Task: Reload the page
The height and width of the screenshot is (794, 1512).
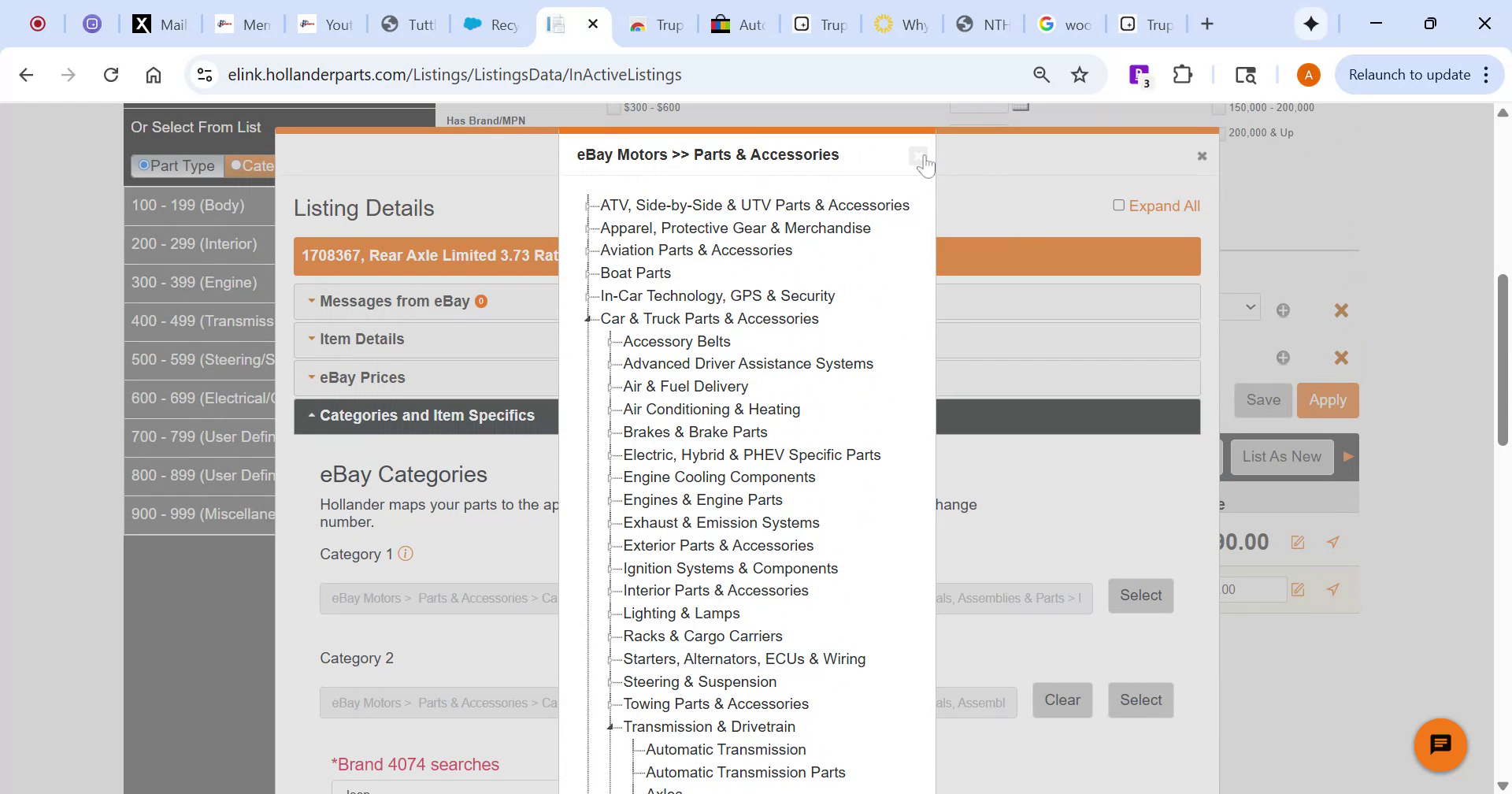Action: point(111,74)
